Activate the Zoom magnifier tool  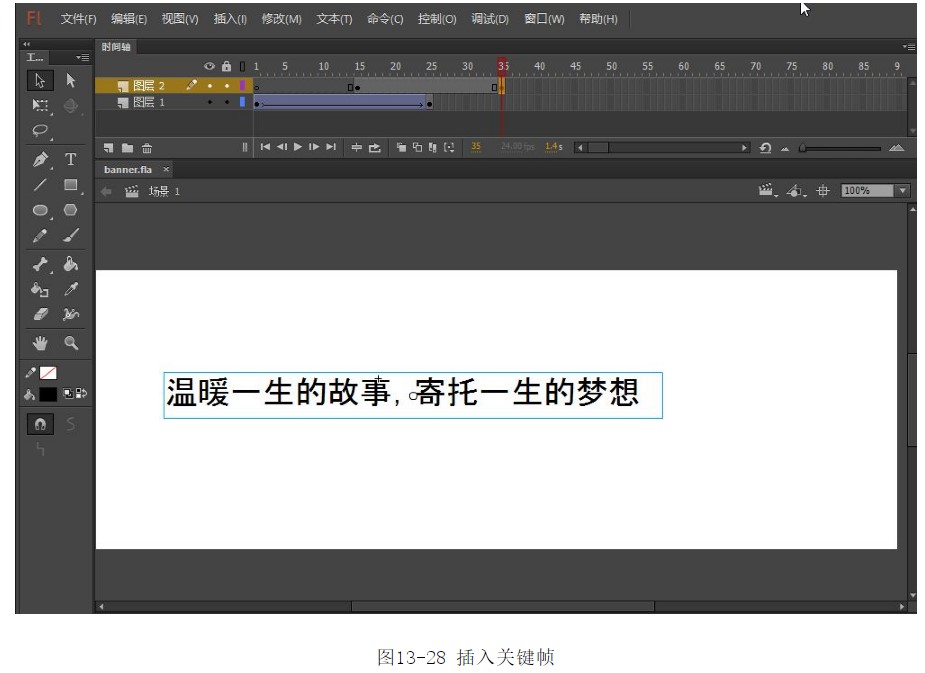71,342
